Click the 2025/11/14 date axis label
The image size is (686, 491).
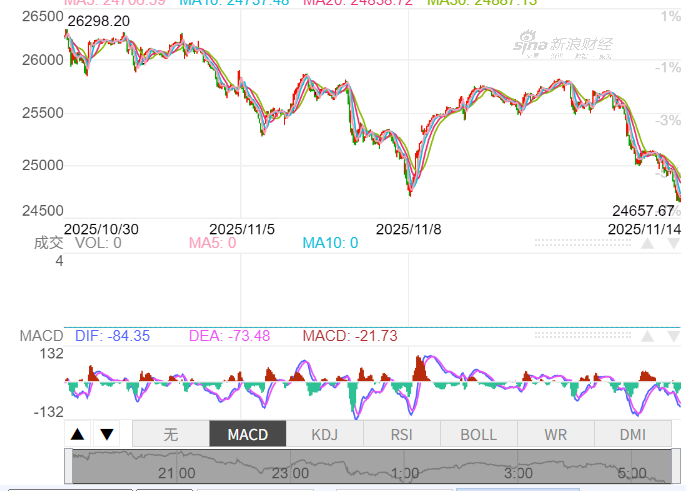(644, 229)
